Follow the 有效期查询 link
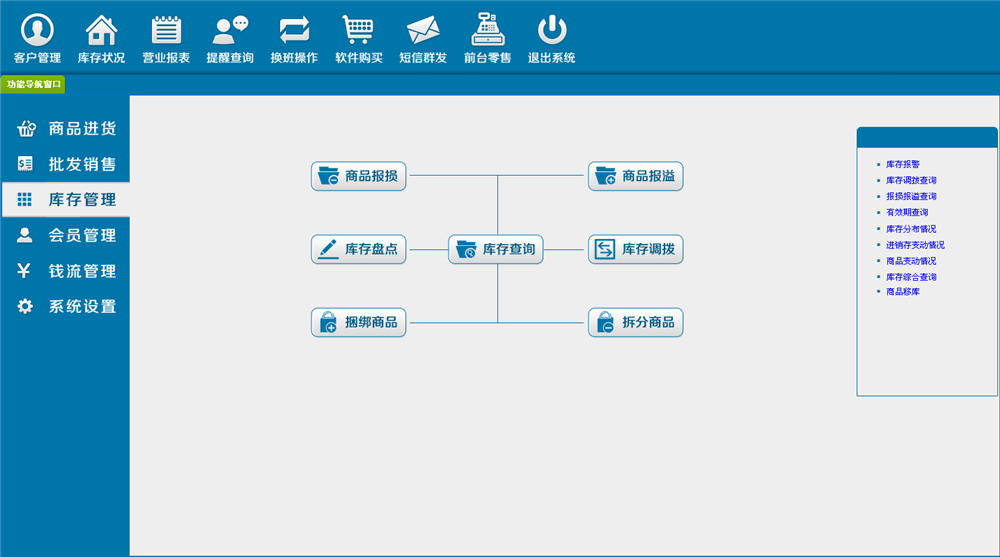 [907, 212]
